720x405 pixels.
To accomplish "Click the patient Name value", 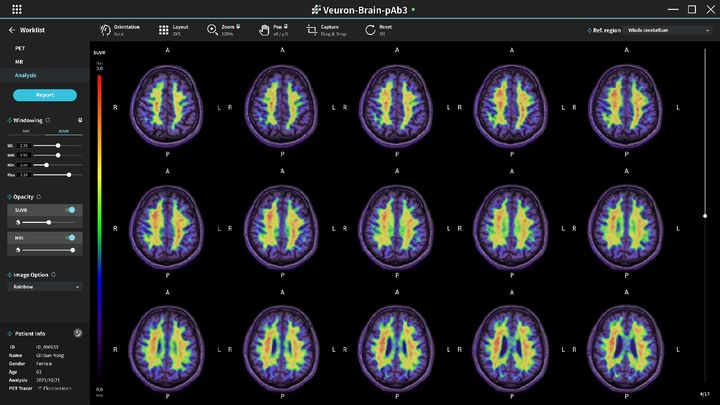I will coord(50,355).
